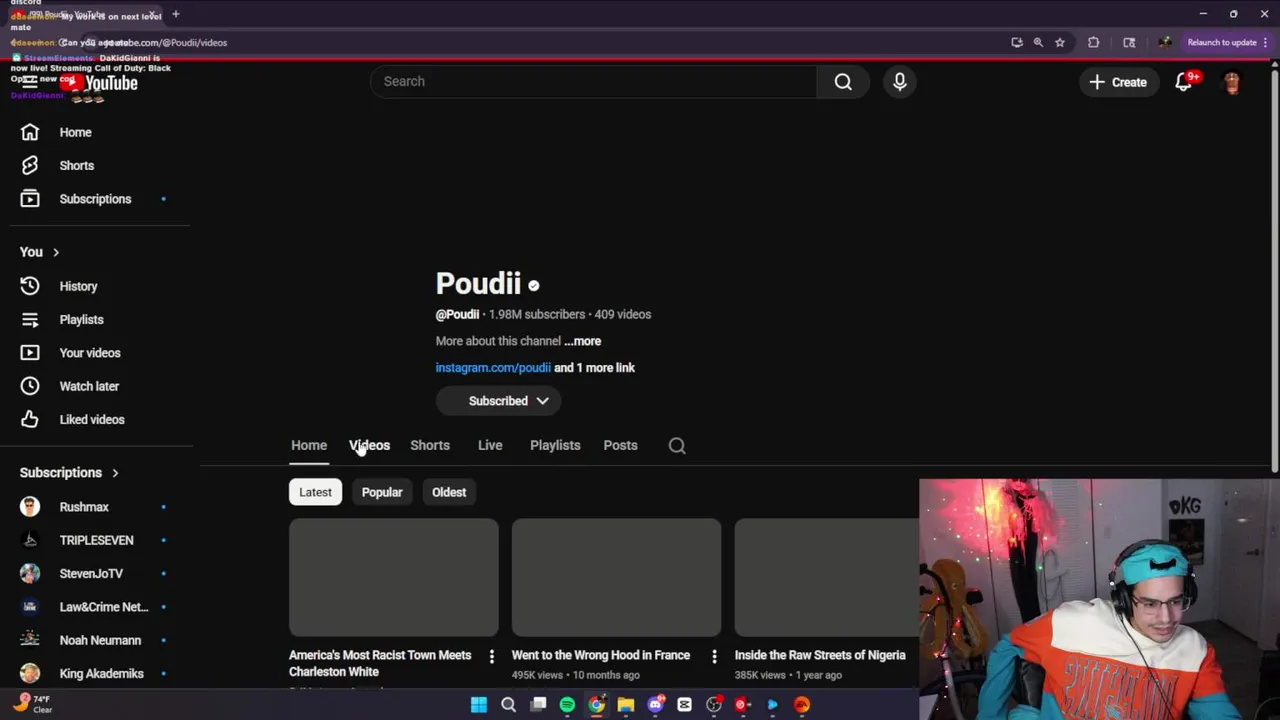Open File Explorer from the taskbar
The image size is (1280, 720).
point(626,705)
